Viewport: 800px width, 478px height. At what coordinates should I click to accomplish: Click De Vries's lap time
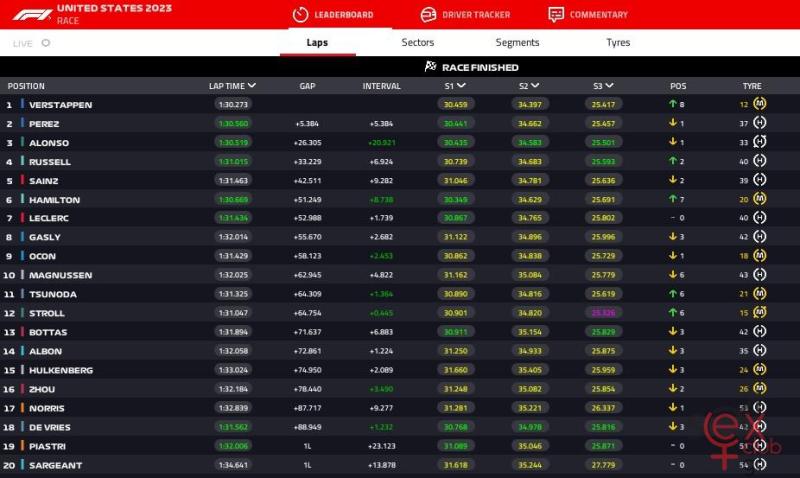point(233,427)
